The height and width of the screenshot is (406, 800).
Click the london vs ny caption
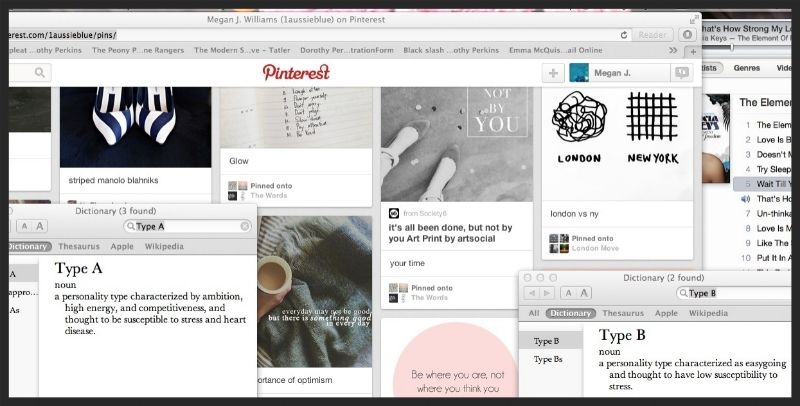574,214
